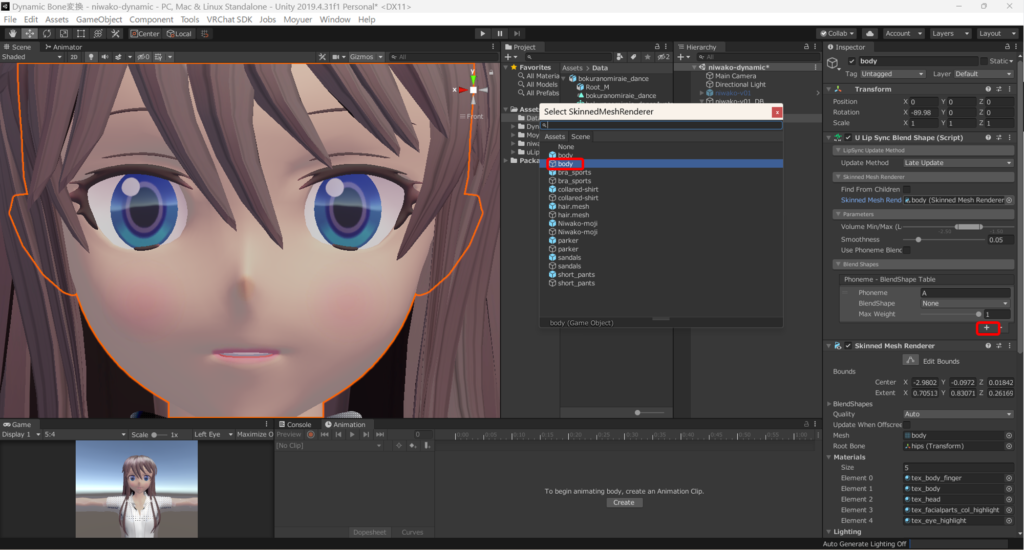Open the Update Method dropdown

(x=959, y=163)
